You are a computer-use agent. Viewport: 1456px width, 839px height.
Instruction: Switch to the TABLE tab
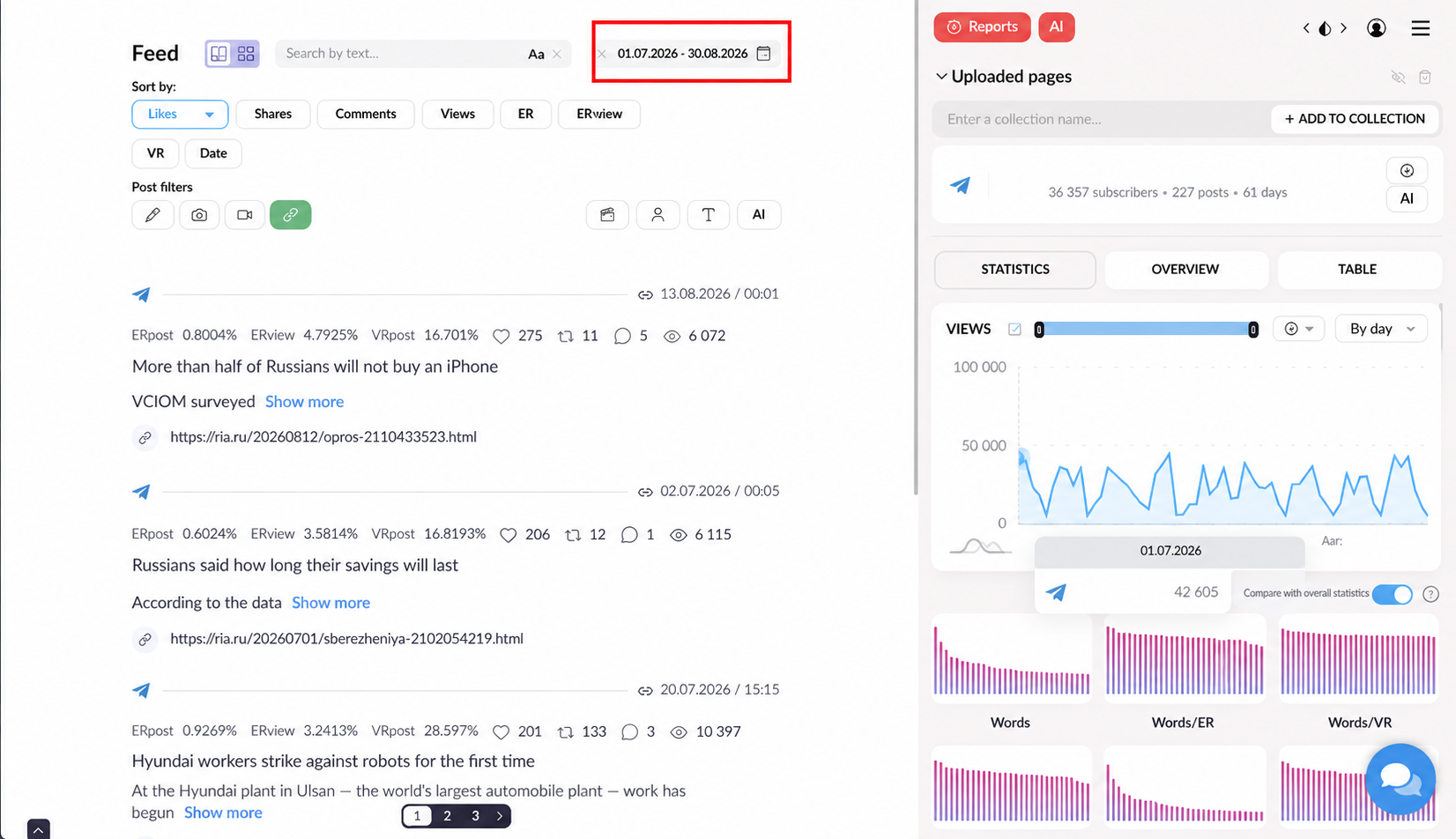[1357, 270]
